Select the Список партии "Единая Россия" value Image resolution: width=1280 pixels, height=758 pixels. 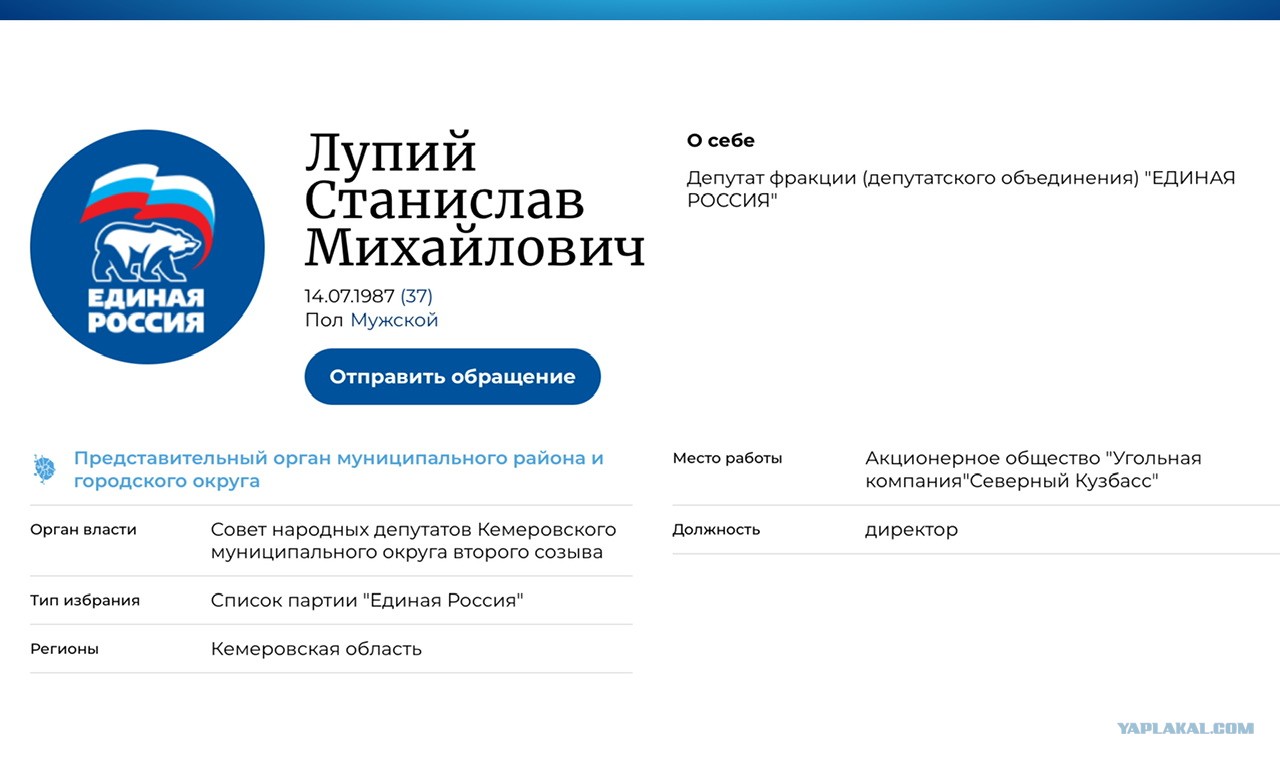[367, 601]
